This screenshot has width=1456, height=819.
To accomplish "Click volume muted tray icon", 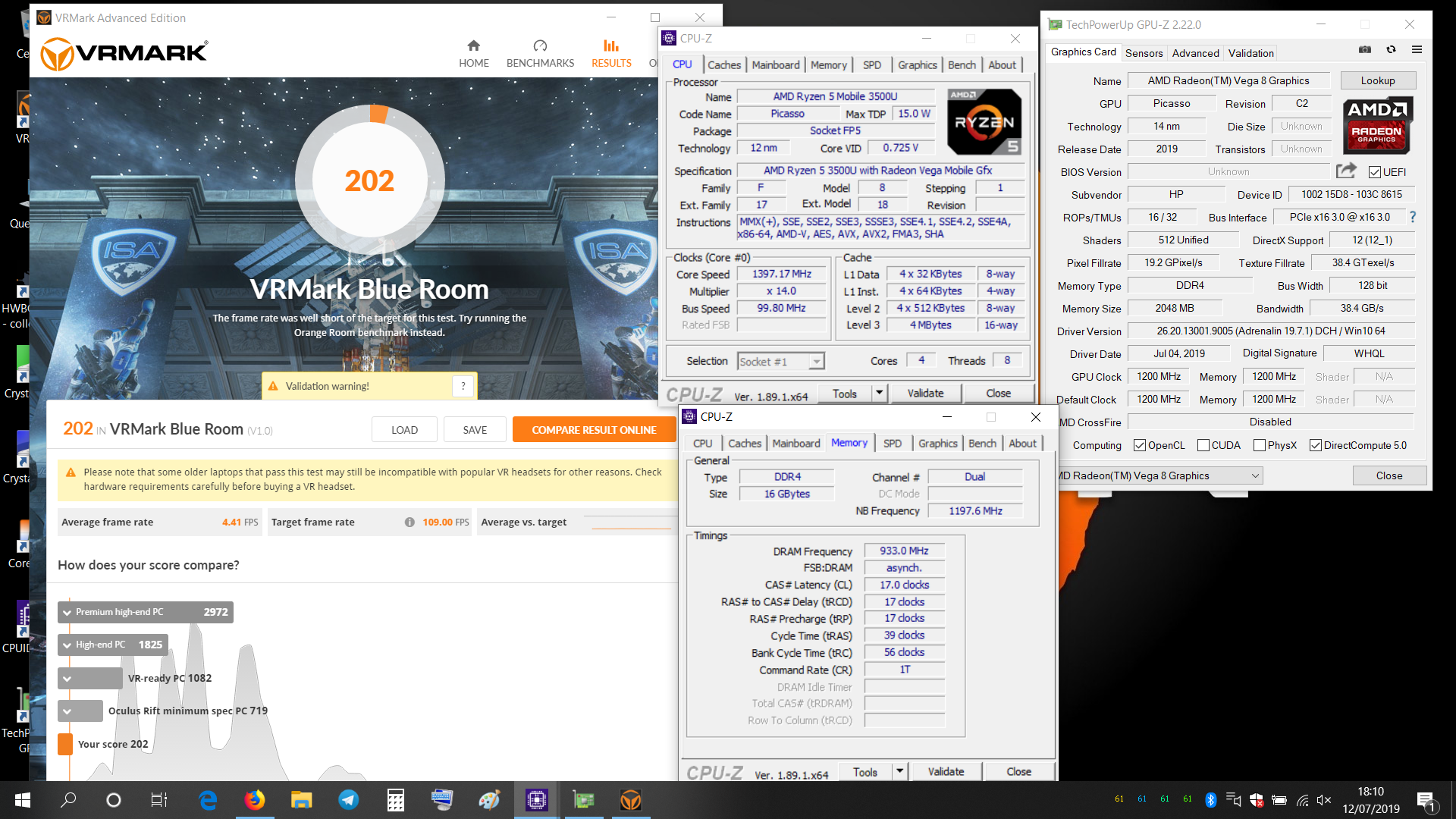I will 1324,800.
